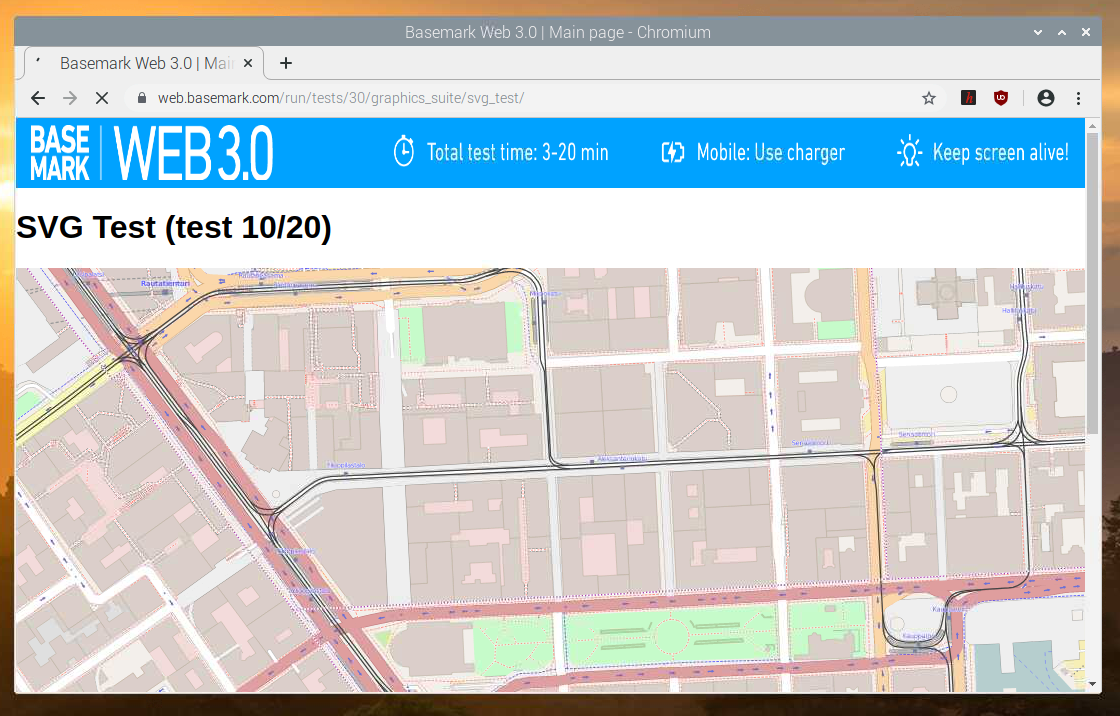Screen dimensions: 1120x716
Task: Open the user profile icon
Action: (1046, 98)
